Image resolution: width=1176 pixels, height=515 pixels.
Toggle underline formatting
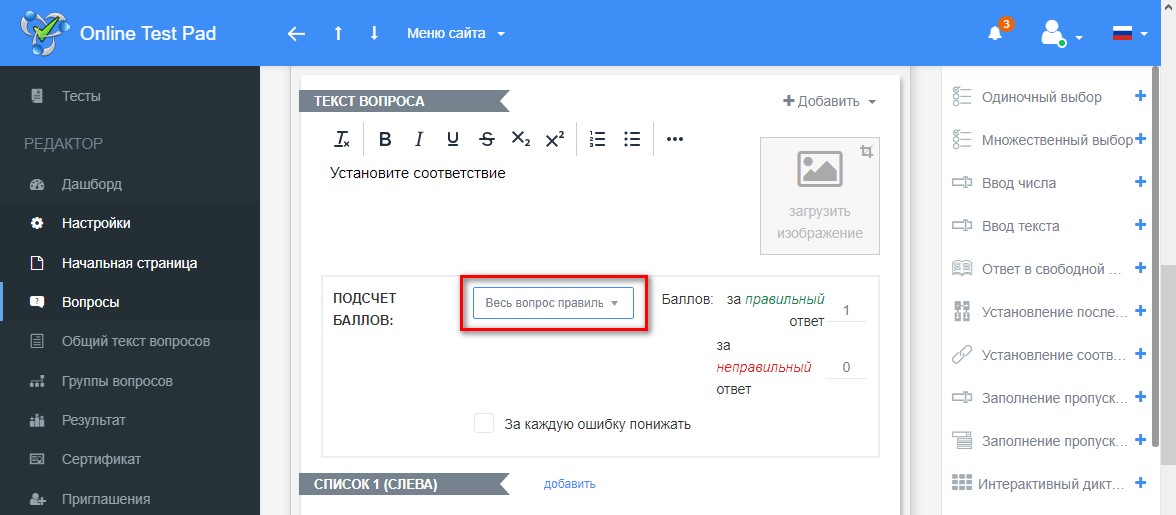pos(452,139)
